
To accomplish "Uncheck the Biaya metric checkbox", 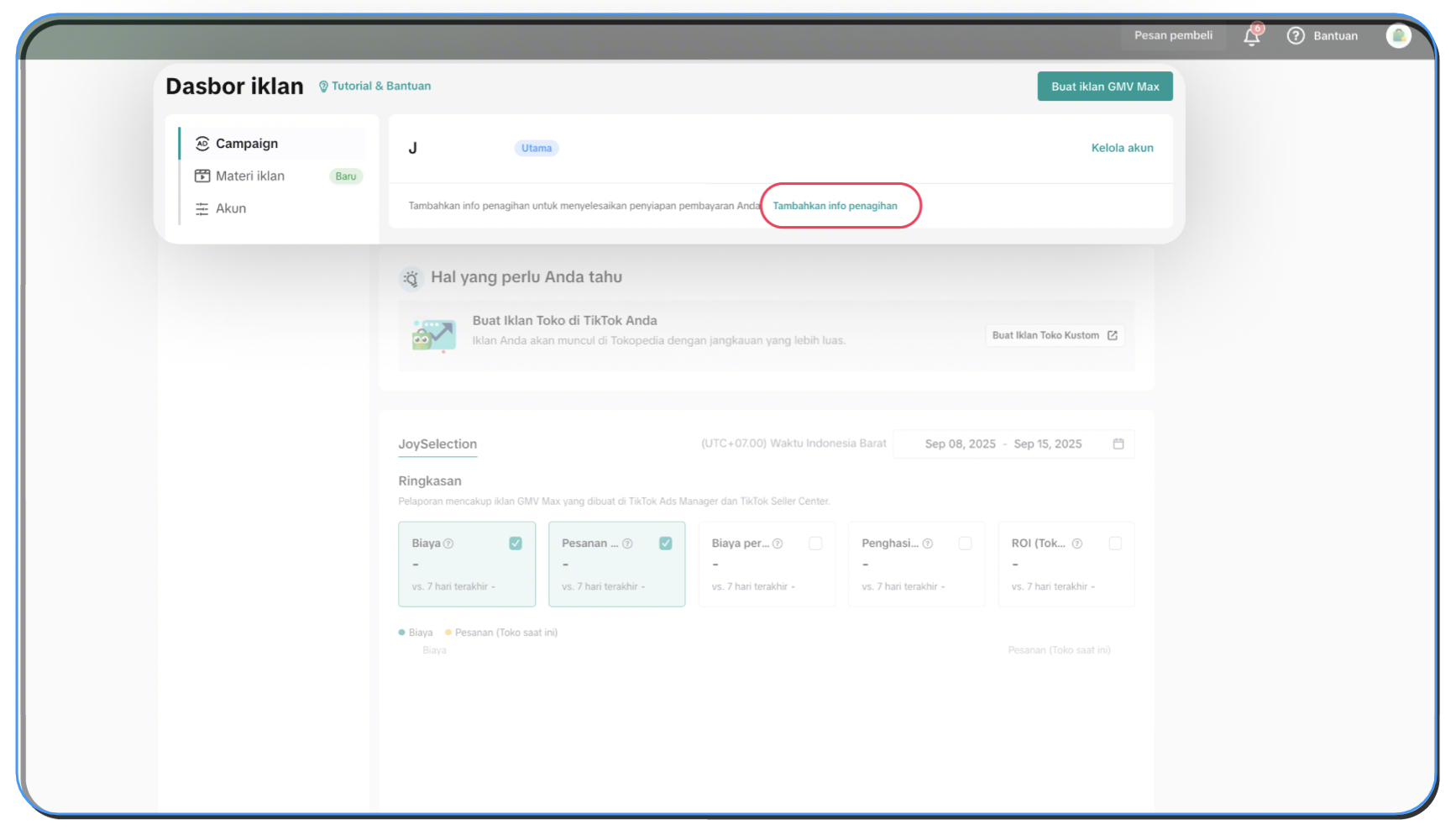I will [x=516, y=544].
